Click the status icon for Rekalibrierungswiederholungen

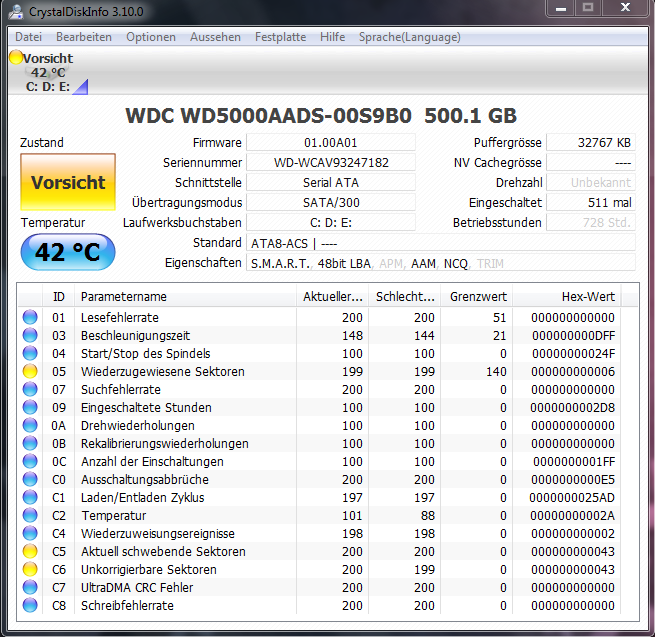click(x=30, y=443)
